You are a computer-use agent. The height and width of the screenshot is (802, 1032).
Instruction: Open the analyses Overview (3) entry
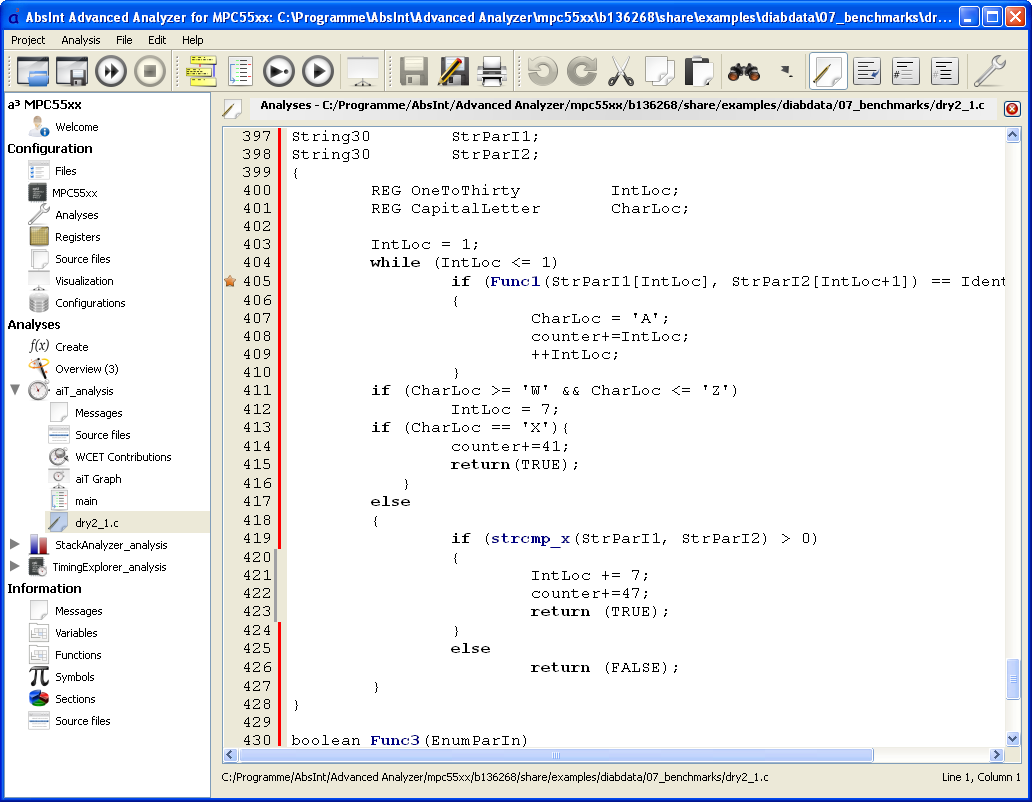tap(74, 369)
